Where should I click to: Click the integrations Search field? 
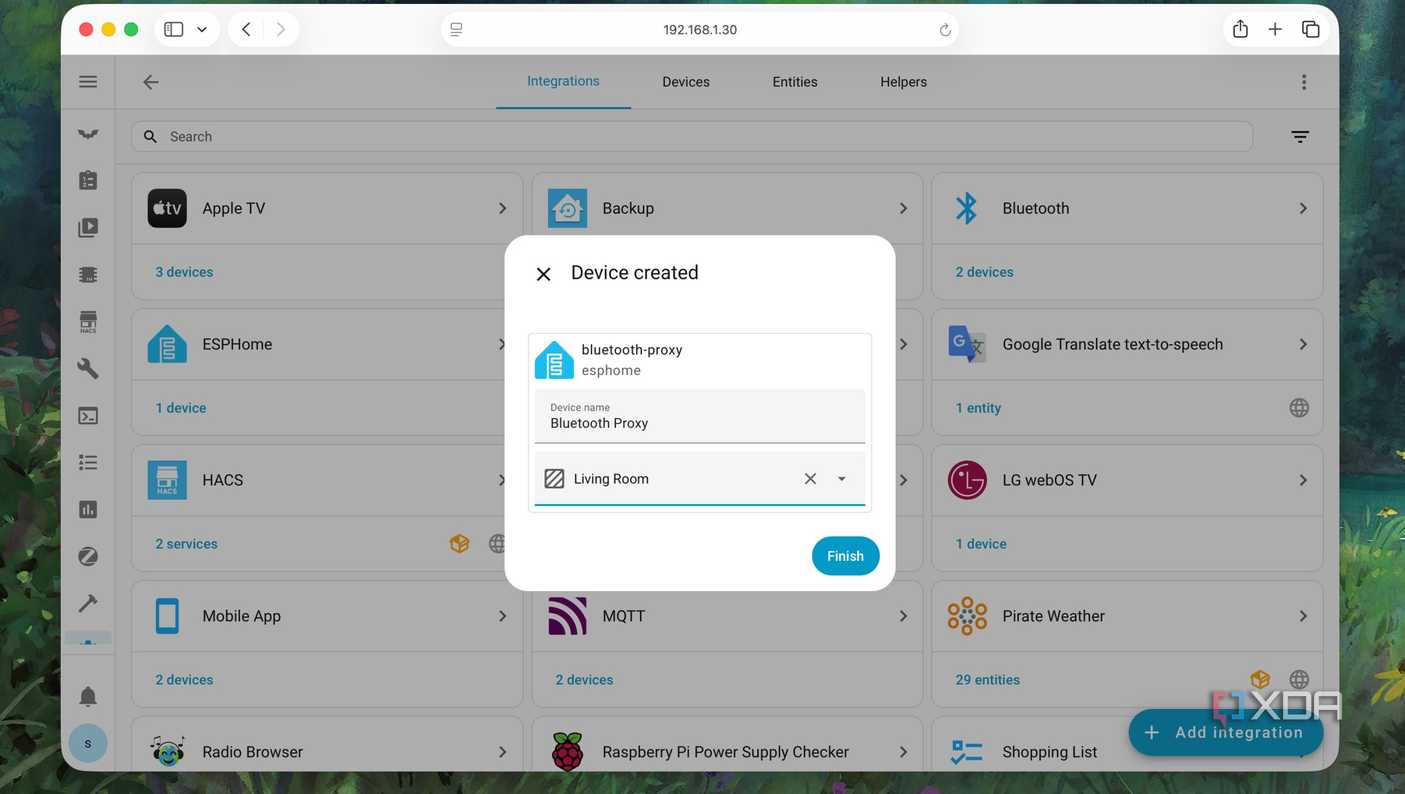(x=692, y=137)
